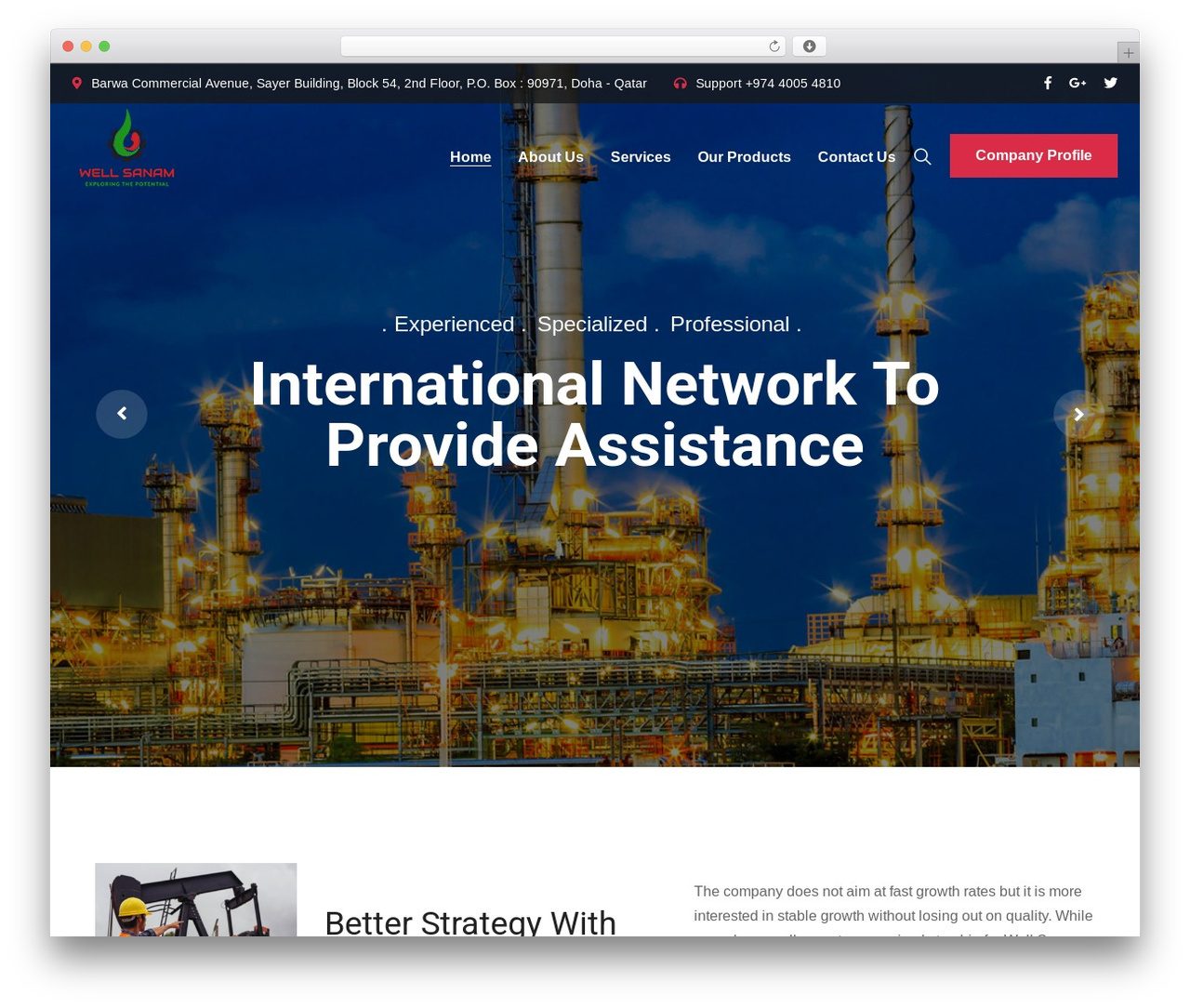Image resolution: width=1190 pixels, height=1008 pixels.
Task: Open the Services menu item
Action: click(641, 157)
